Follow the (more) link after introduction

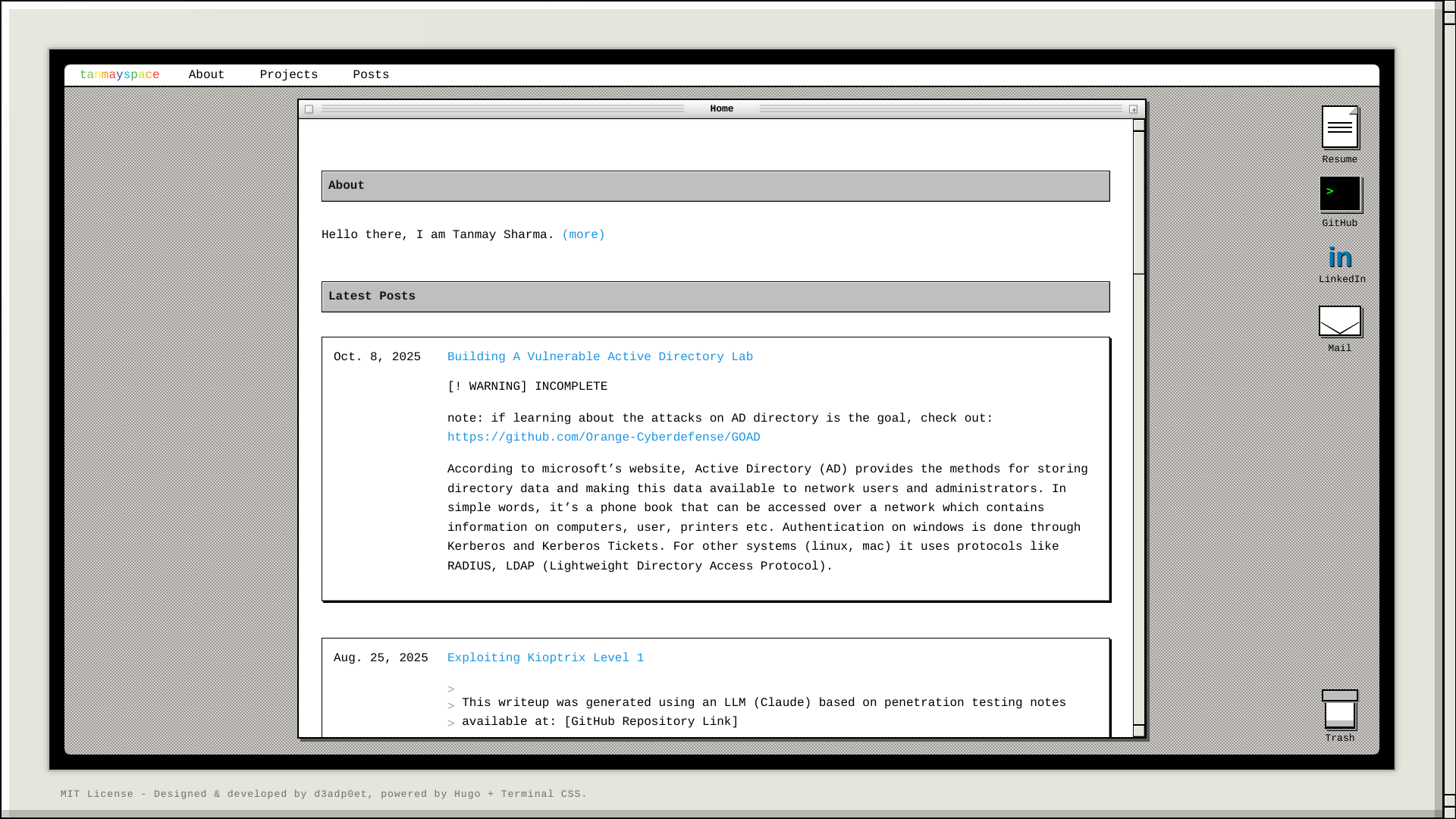pos(583,235)
